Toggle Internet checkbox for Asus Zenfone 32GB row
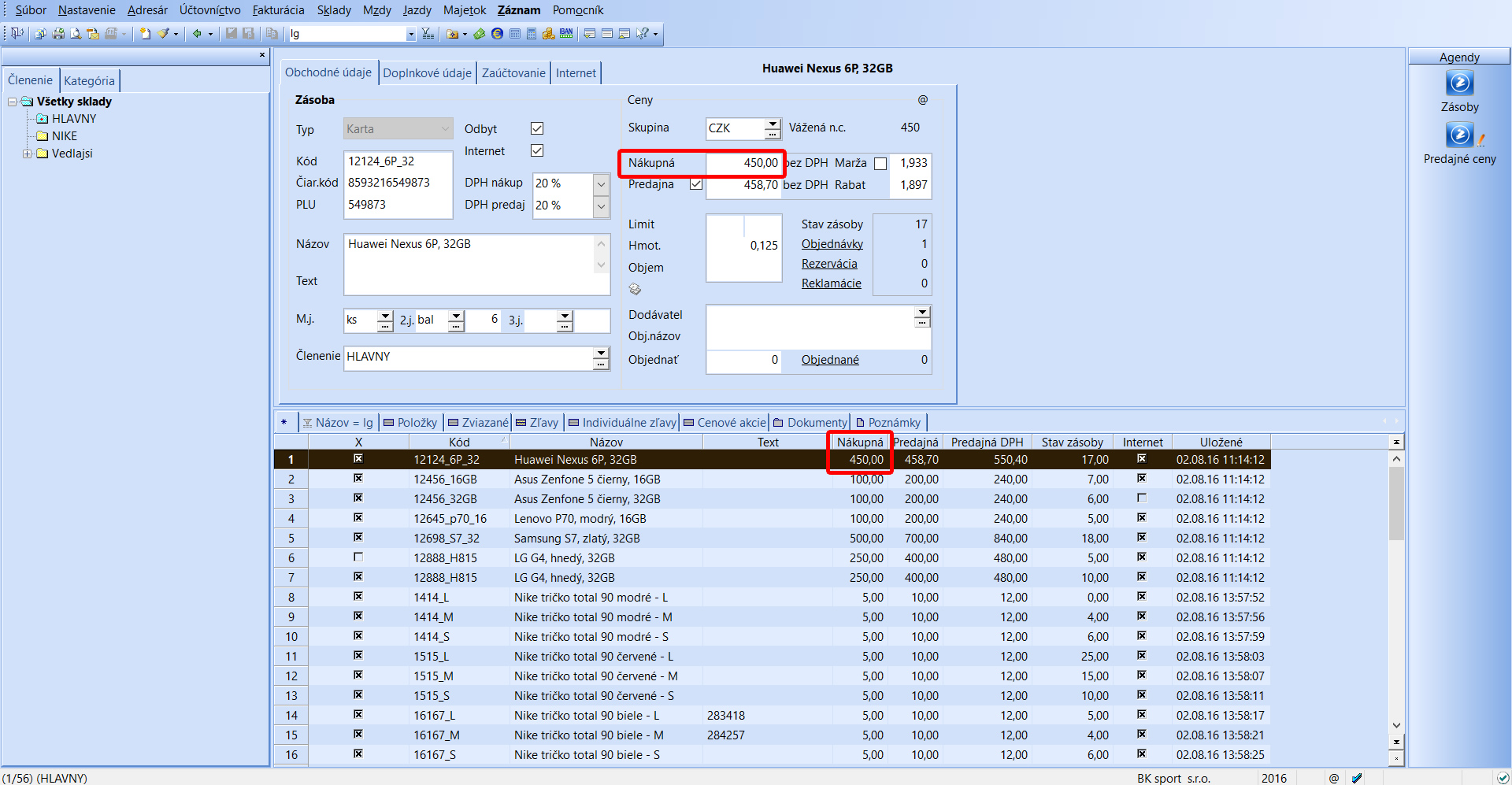This screenshot has height=785, width=1512. pyautogui.click(x=1142, y=498)
